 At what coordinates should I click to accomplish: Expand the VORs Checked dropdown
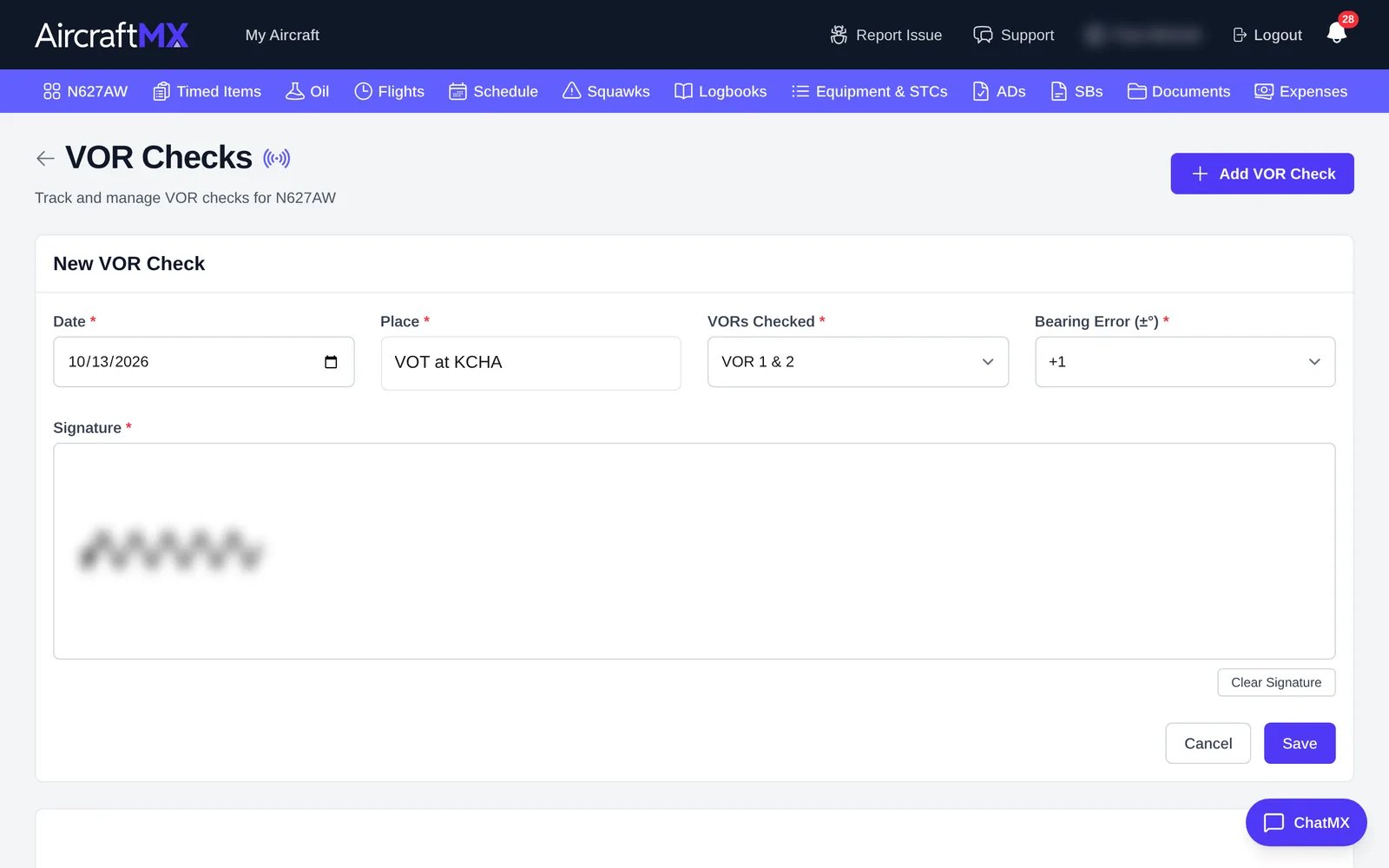coord(858,362)
